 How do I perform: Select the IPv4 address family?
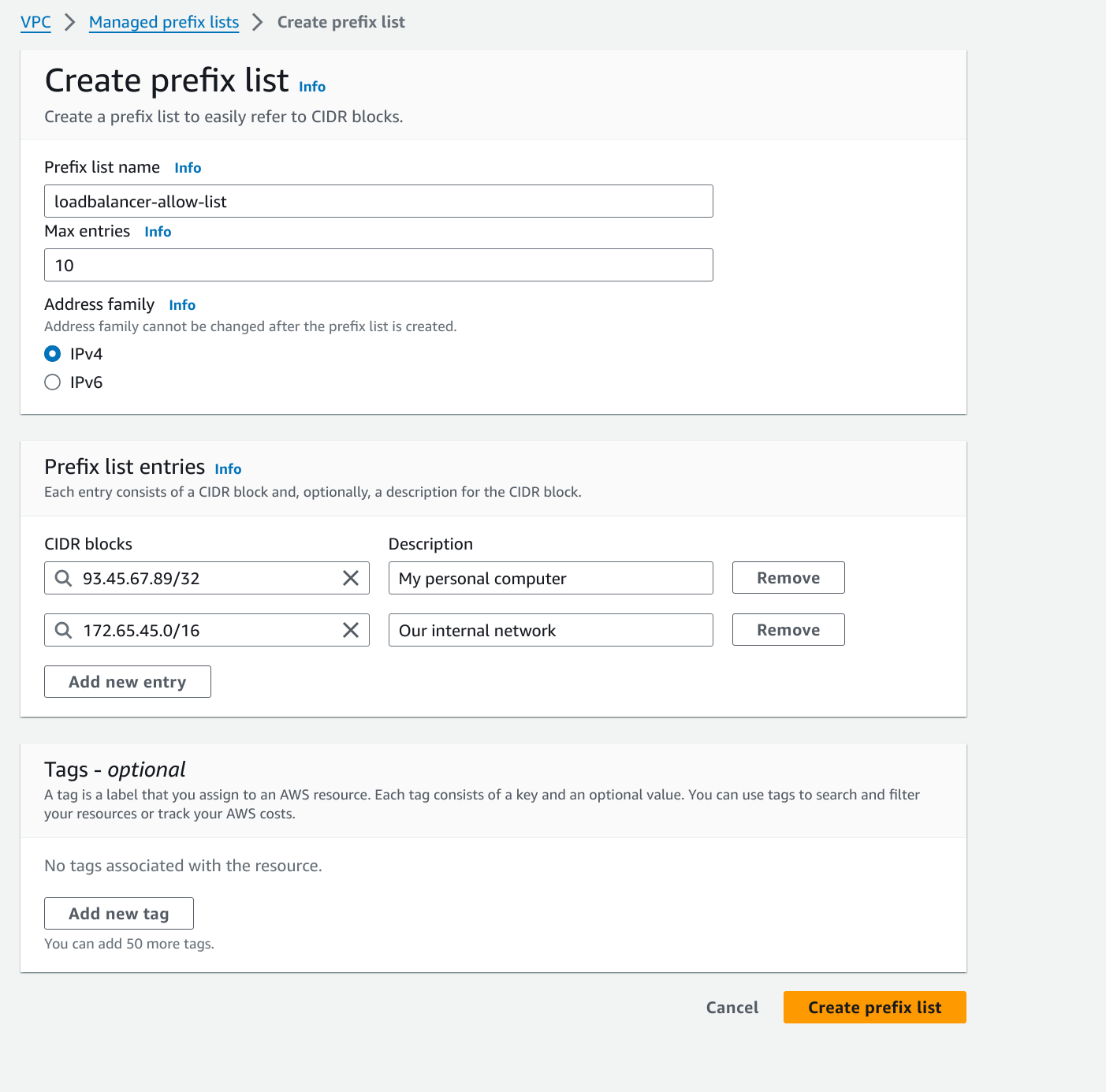(x=53, y=354)
